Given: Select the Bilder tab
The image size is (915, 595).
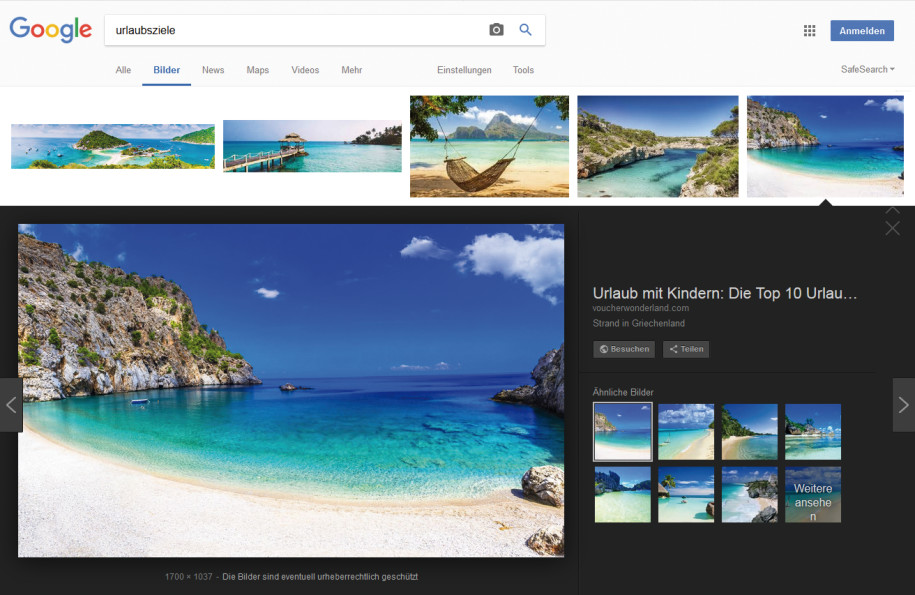Looking at the screenshot, I should coord(166,70).
